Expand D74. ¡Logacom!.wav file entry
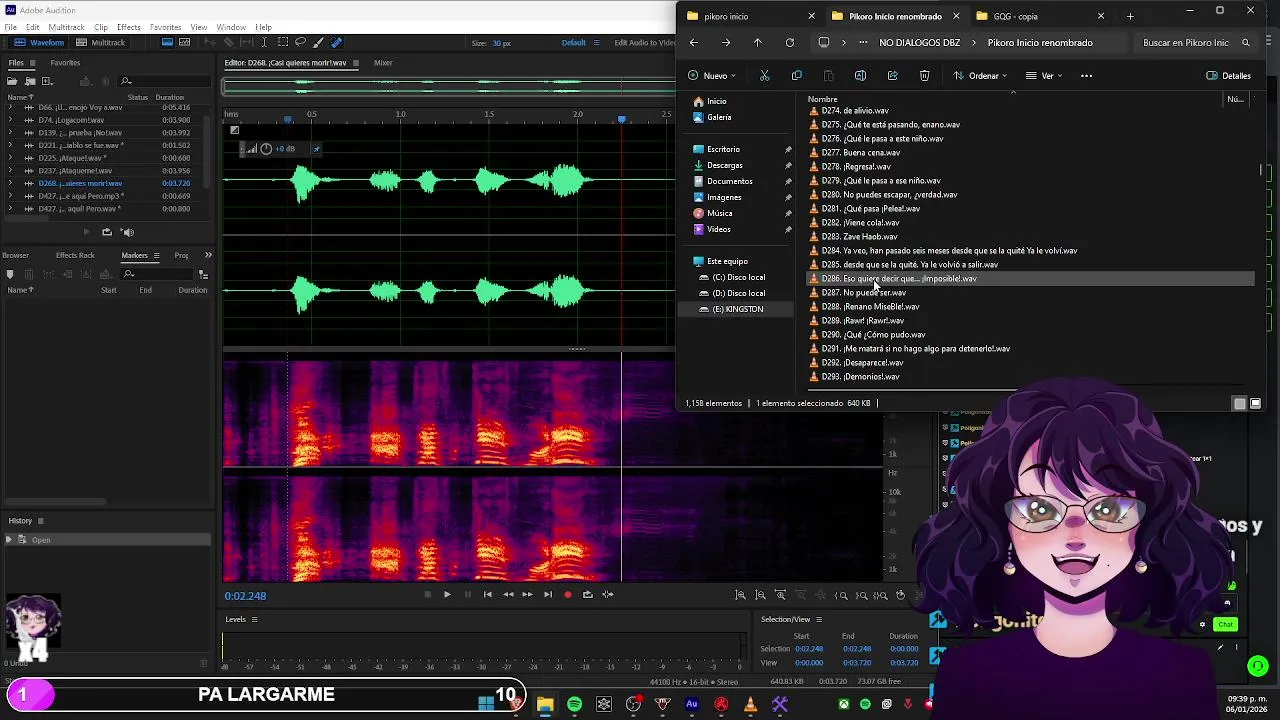The height and width of the screenshot is (720, 1280). click(12, 120)
